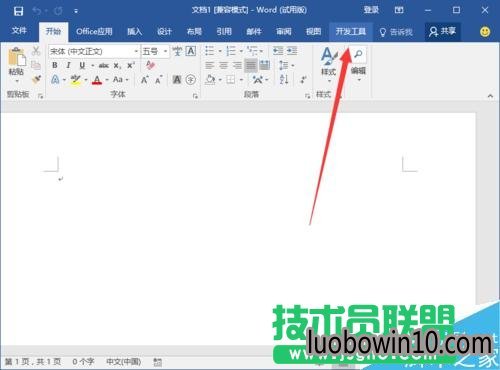Open the Office应用 tab
The image size is (500, 370).
(x=94, y=32)
